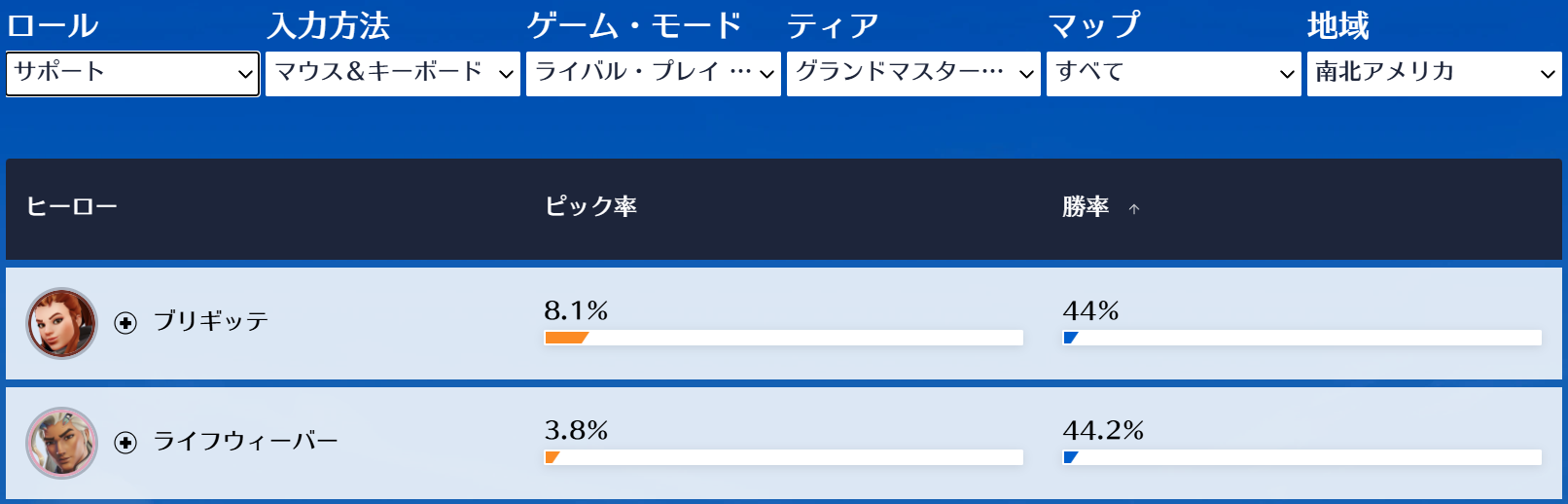Click the support role icon beside ライフウィーバー
Image resolution: width=1568 pixels, height=504 pixels.
125,443
